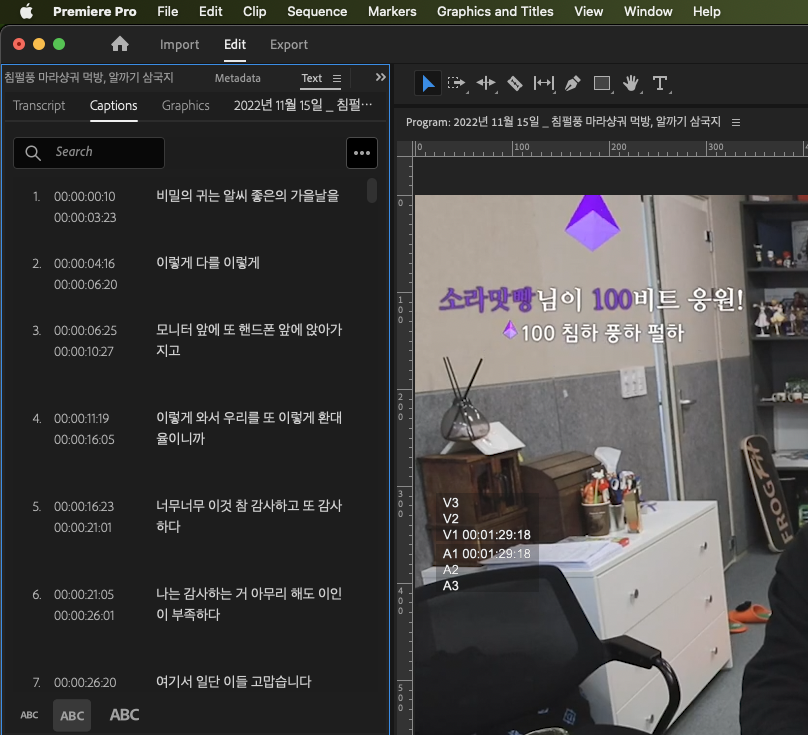
Task: Click caption 5 start time 00:00:16:23
Action: (84, 507)
